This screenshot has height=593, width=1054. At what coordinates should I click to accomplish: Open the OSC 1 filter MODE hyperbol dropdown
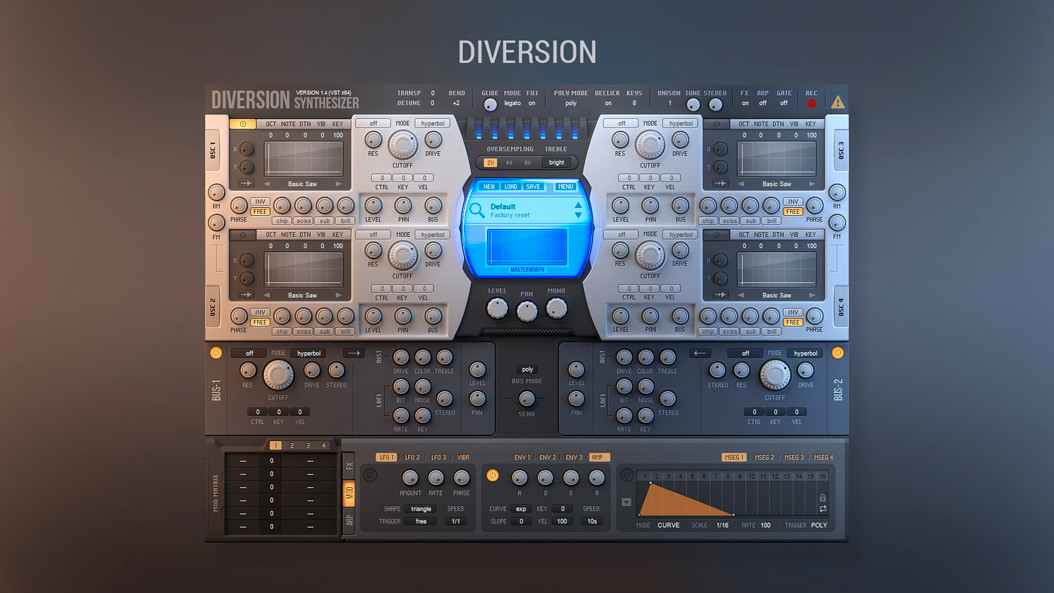tap(432, 124)
